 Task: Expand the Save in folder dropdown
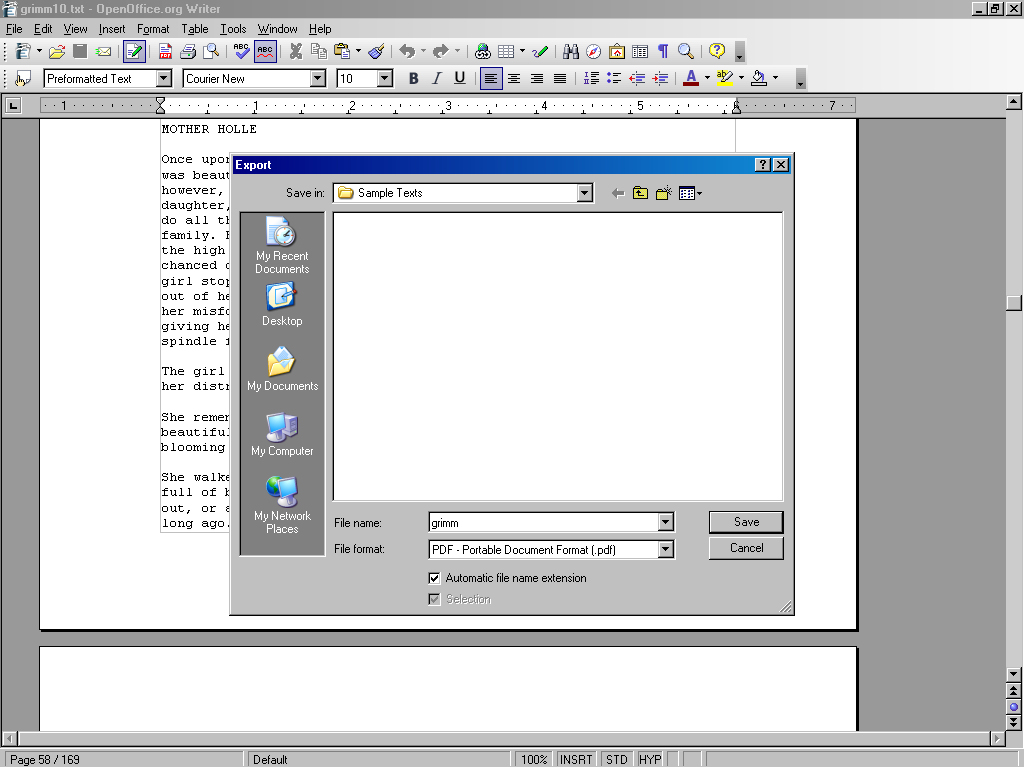[x=584, y=193]
